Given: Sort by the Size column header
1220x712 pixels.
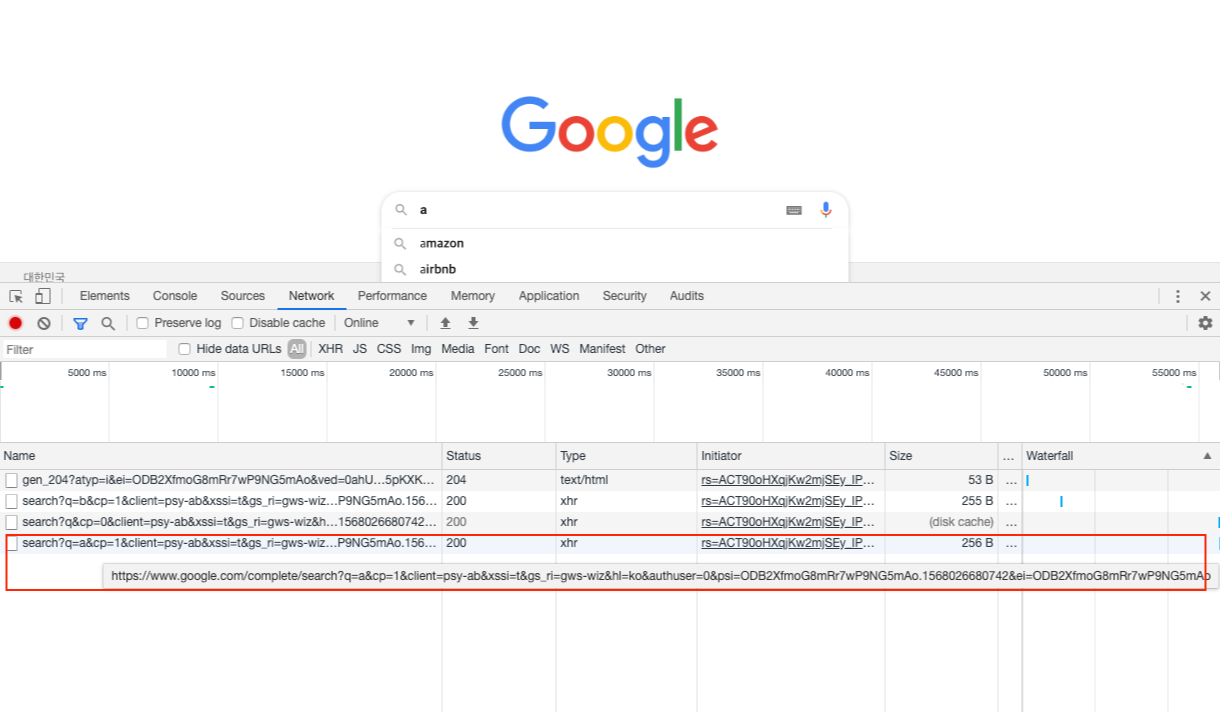Looking at the screenshot, I should pos(941,456).
